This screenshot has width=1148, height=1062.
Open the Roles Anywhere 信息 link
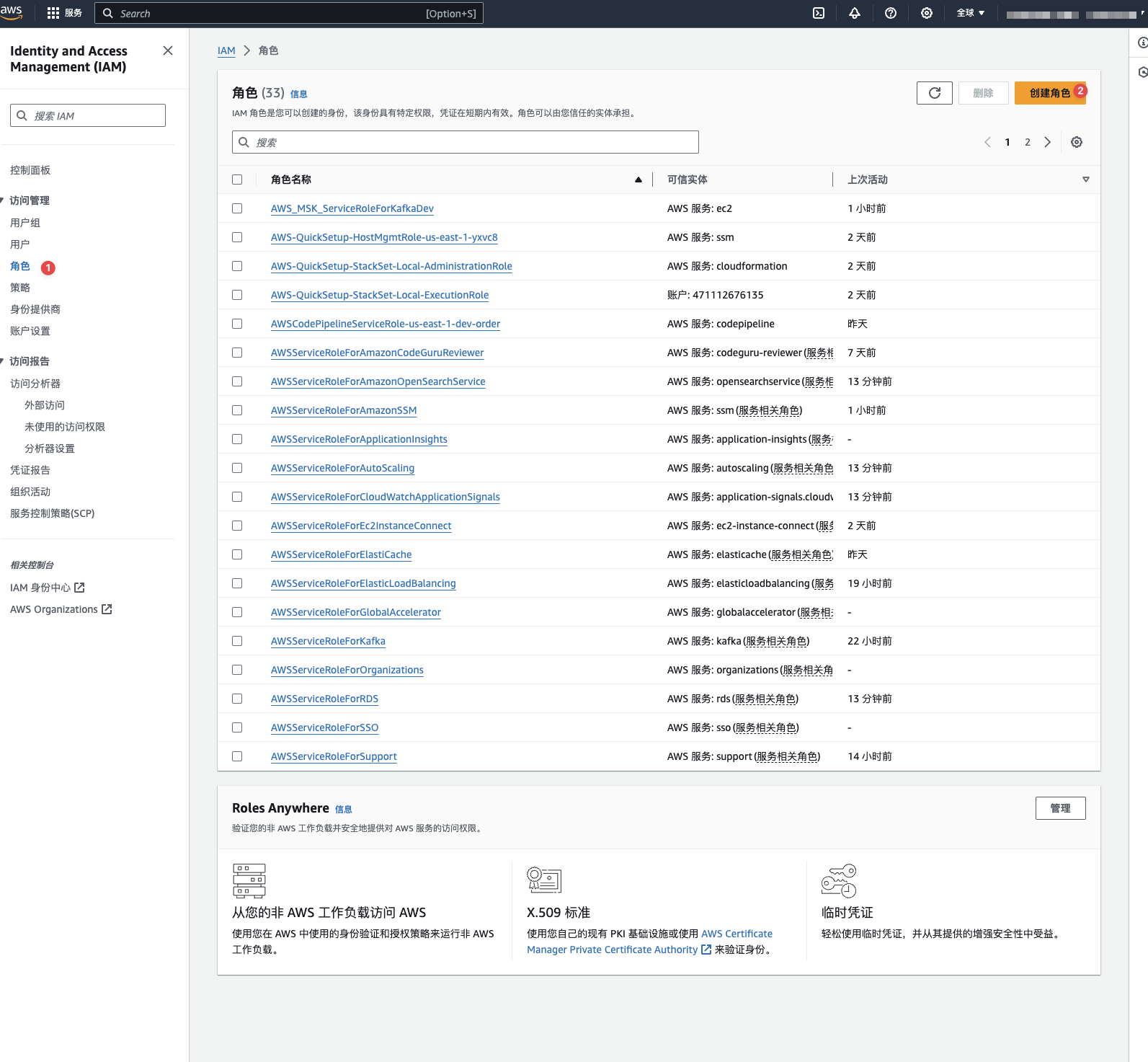344,810
